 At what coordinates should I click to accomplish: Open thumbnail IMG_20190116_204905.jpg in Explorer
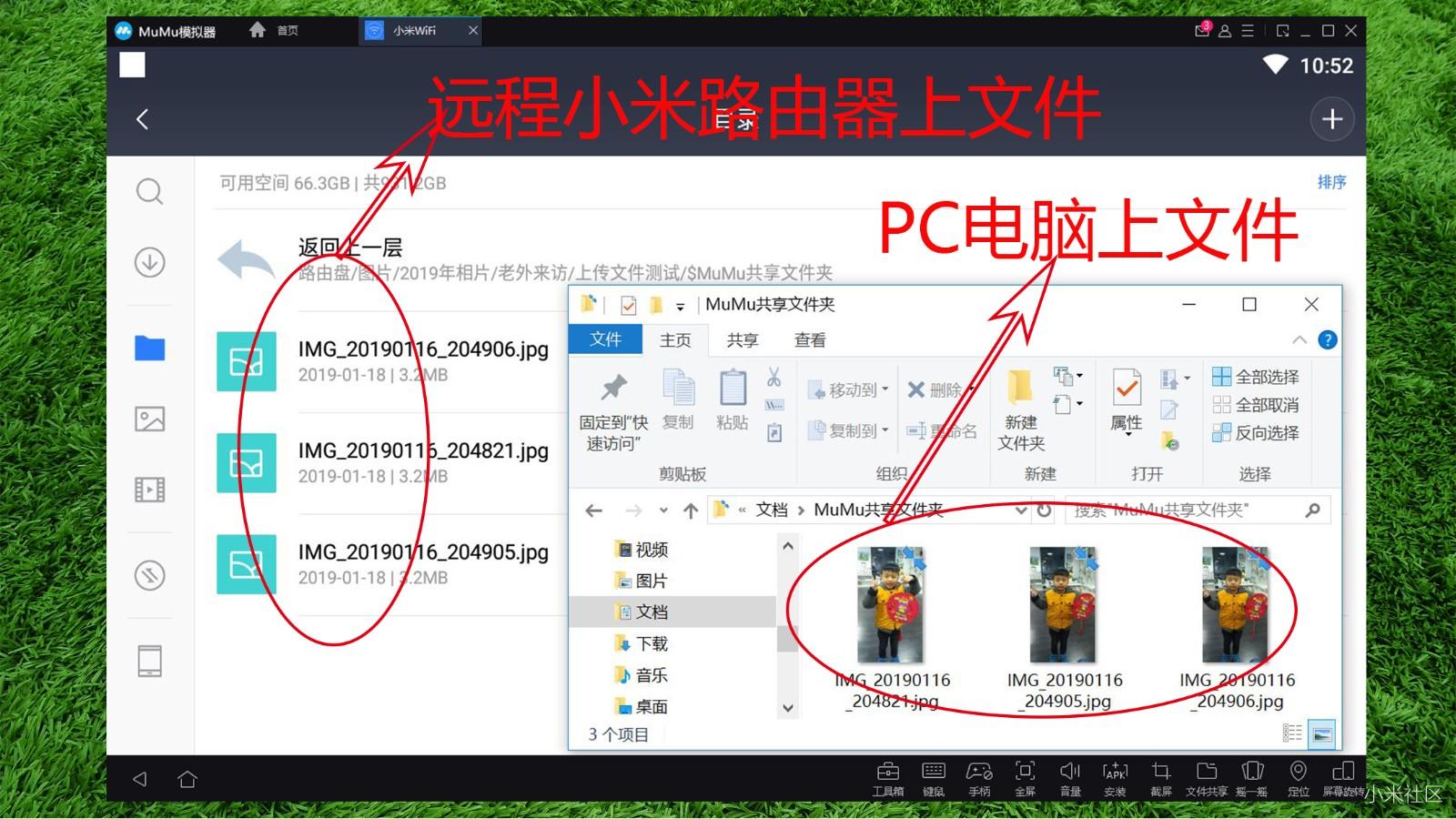1064,605
